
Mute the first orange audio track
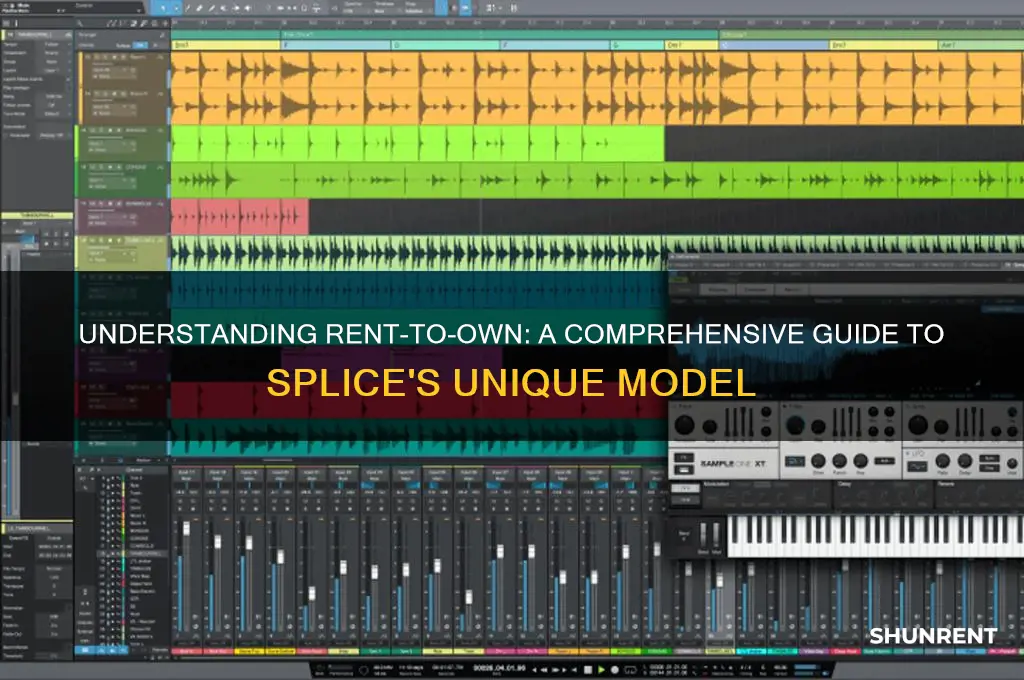[x=97, y=58]
